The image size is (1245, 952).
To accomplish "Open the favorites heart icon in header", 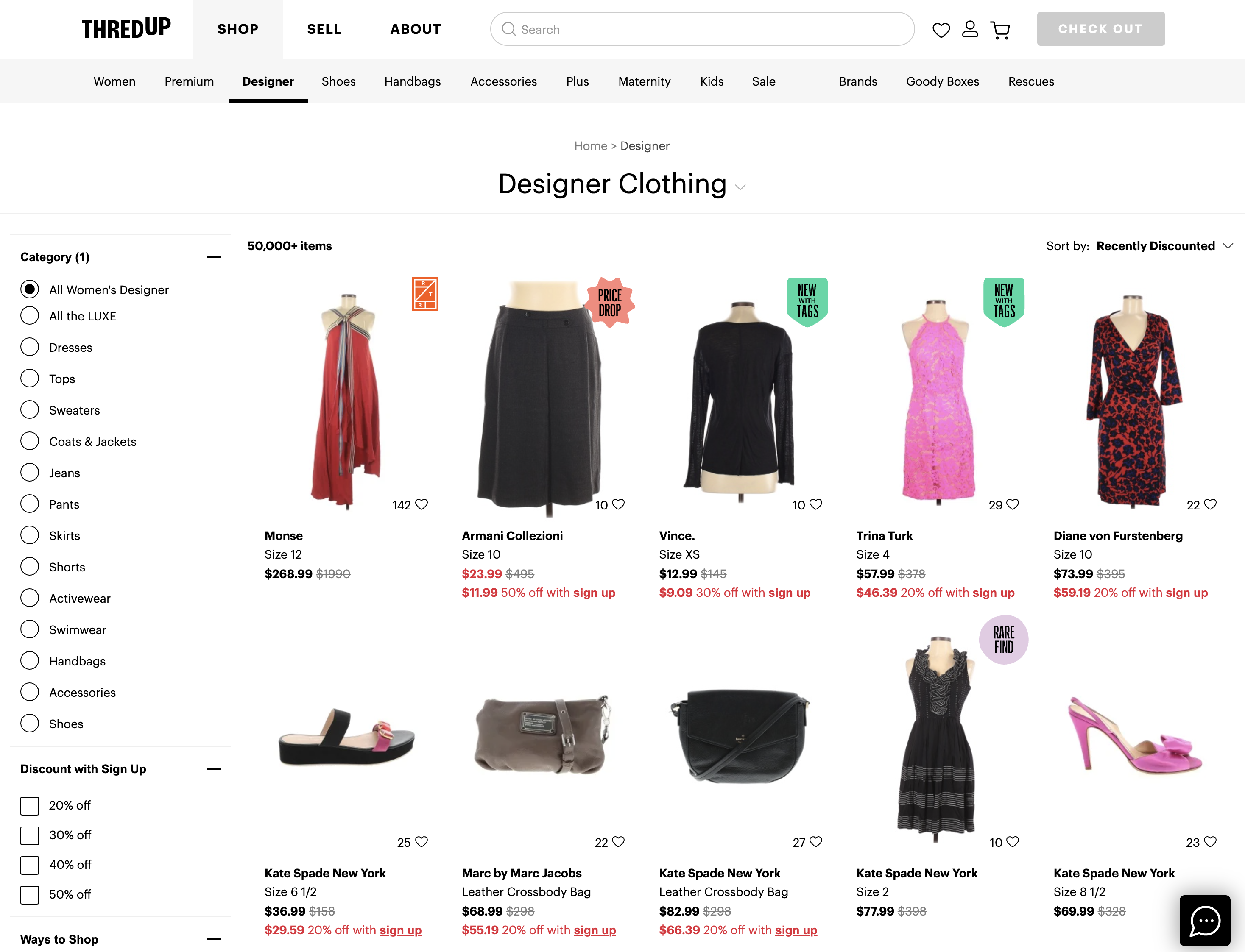I will point(941,30).
